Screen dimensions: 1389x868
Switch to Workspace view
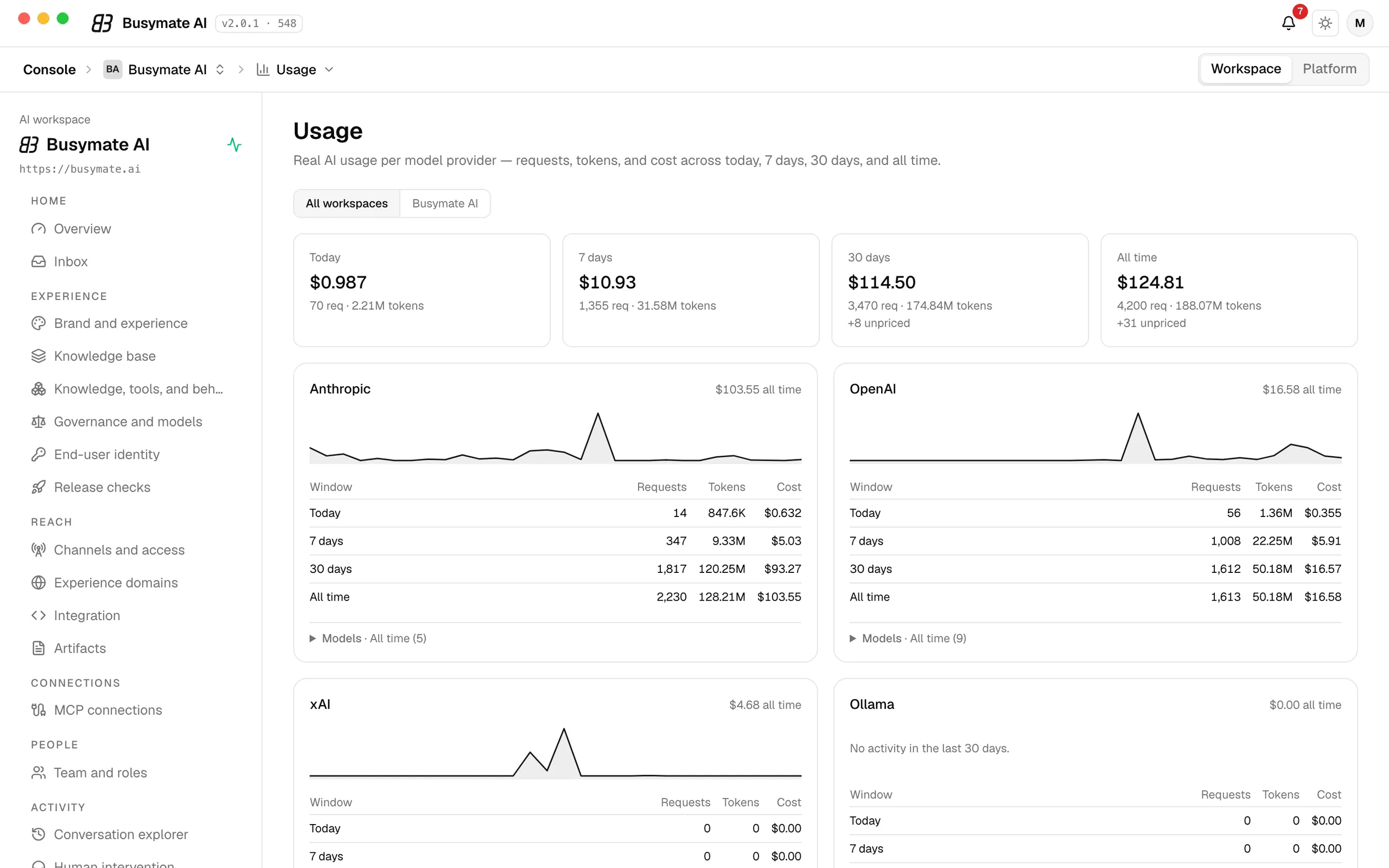click(x=1246, y=69)
